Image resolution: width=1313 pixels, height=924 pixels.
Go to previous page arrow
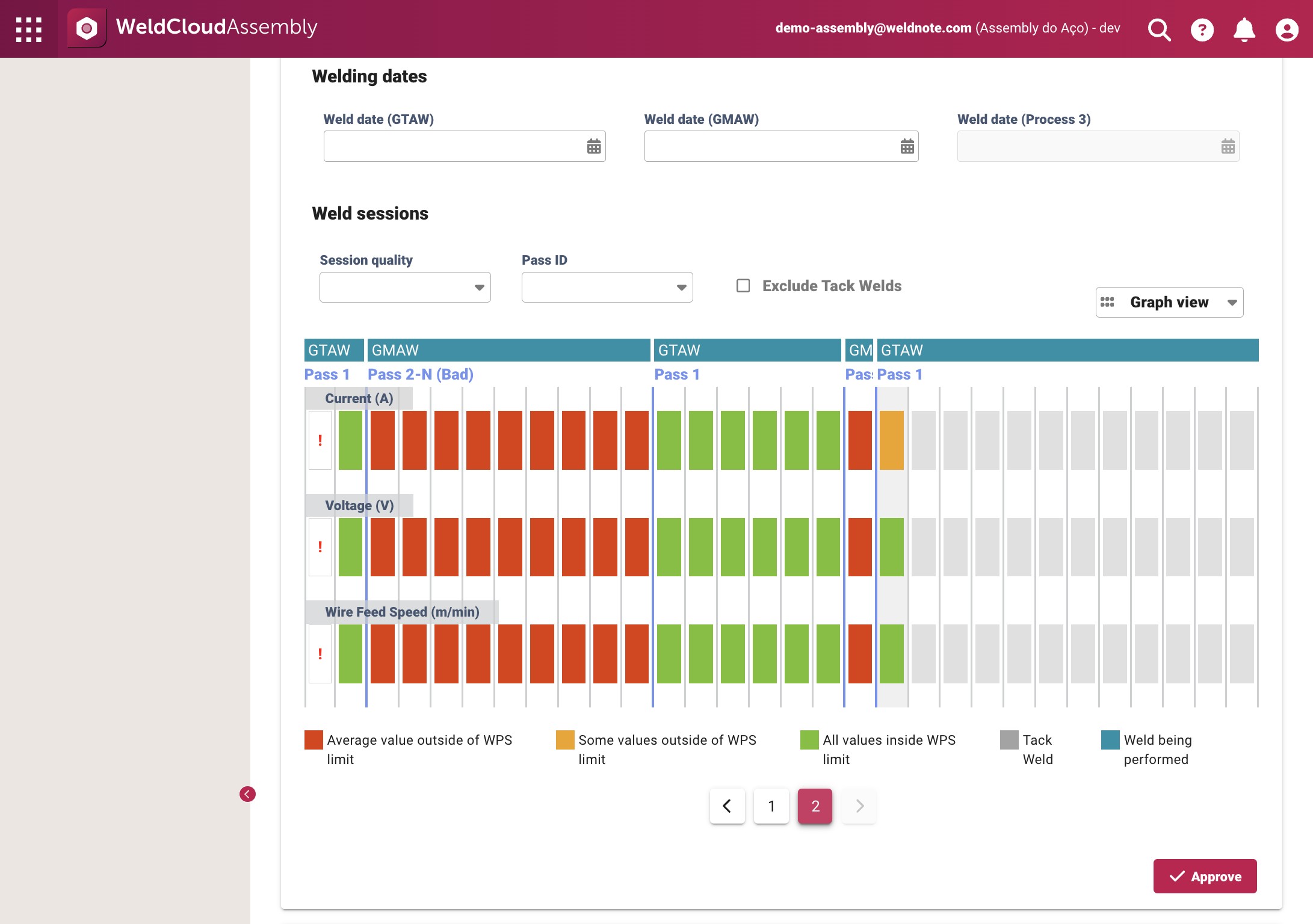(727, 806)
